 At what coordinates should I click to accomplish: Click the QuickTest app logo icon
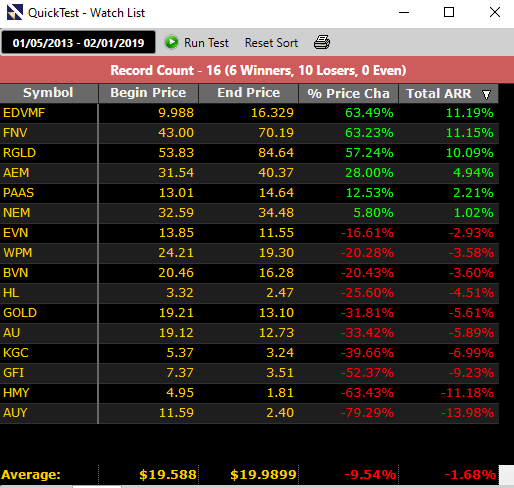pos(15,12)
